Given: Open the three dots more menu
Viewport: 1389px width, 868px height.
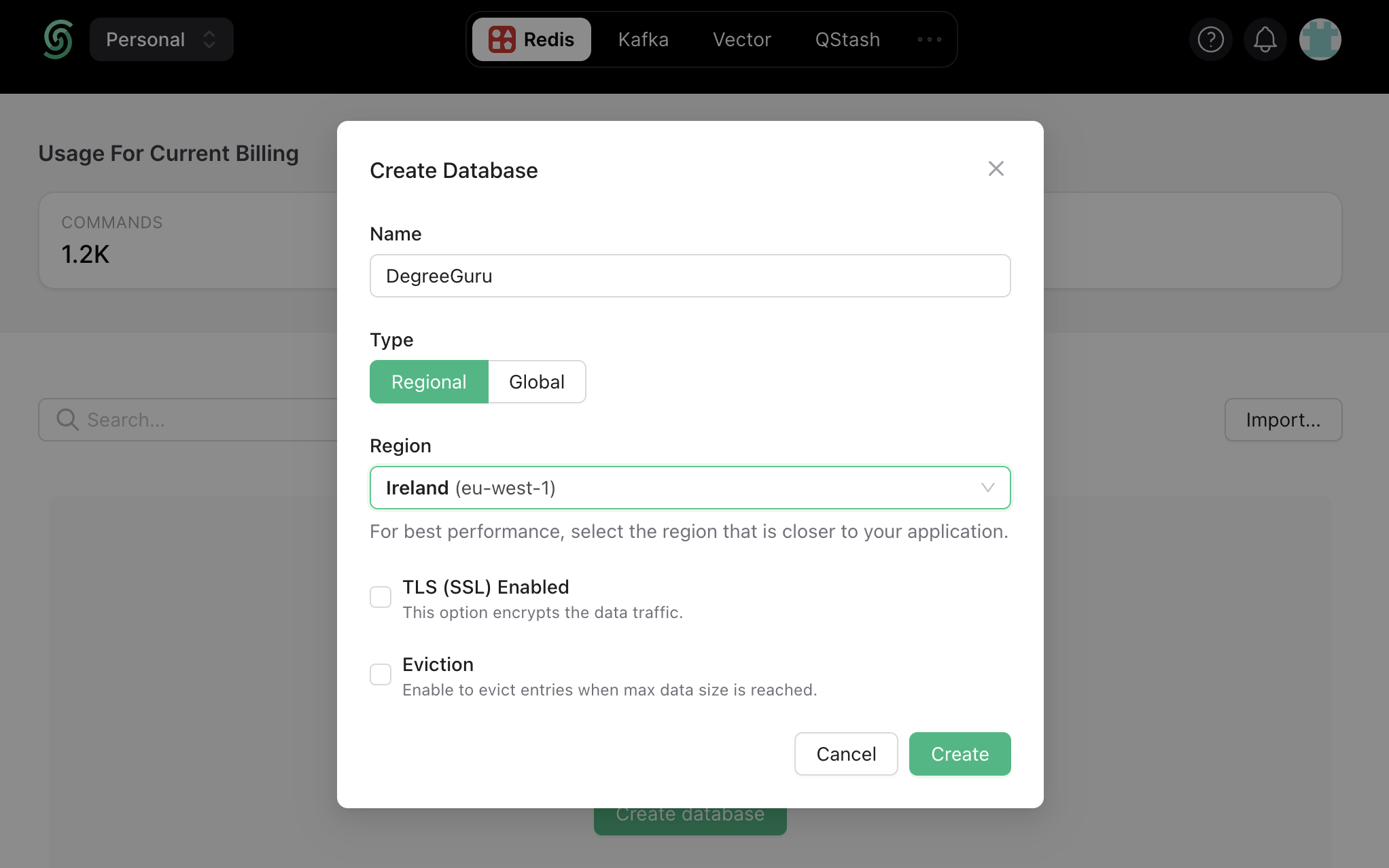Looking at the screenshot, I should [x=929, y=39].
